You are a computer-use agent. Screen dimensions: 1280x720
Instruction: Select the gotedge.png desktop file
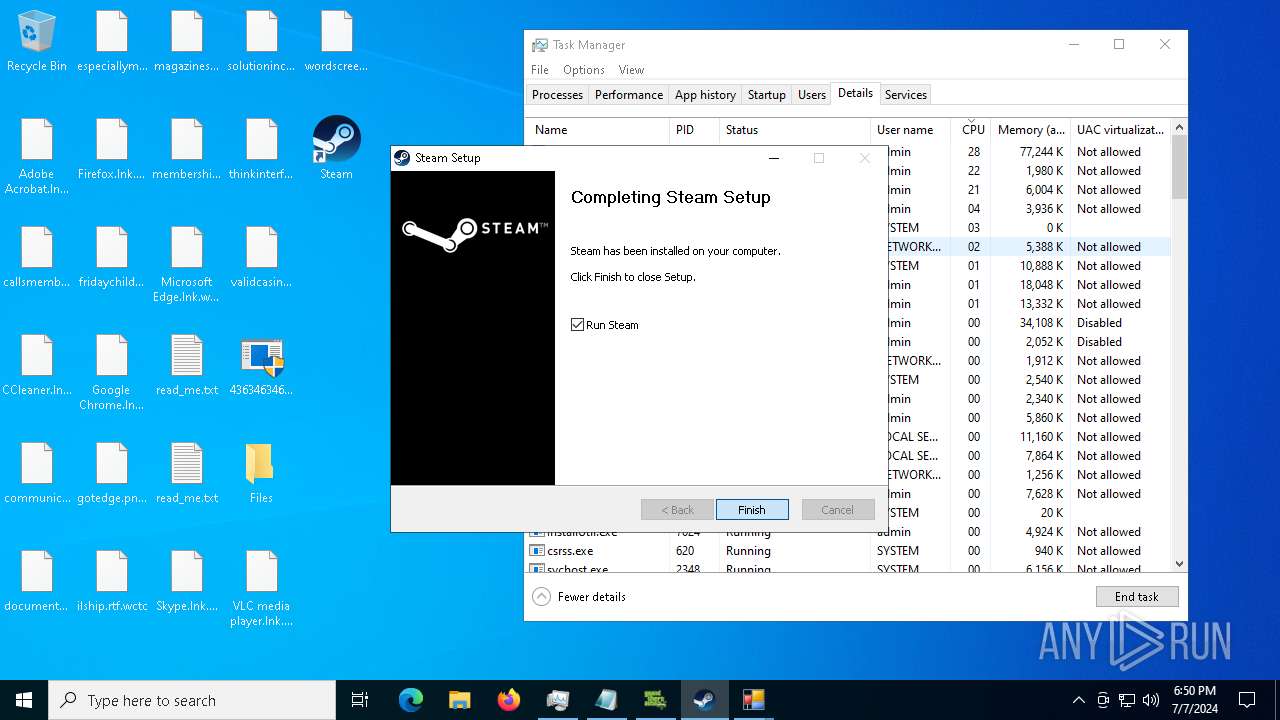pos(111,473)
